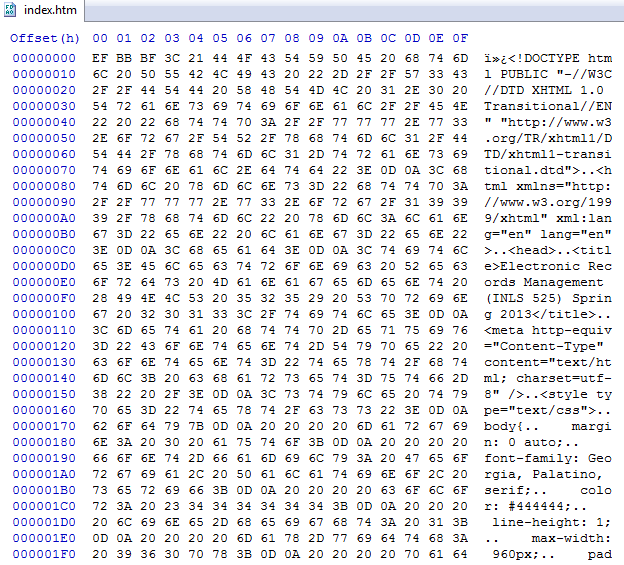Click the Offset(h) column header
The width and height of the screenshot is (624, 565).
coord(44,38)
